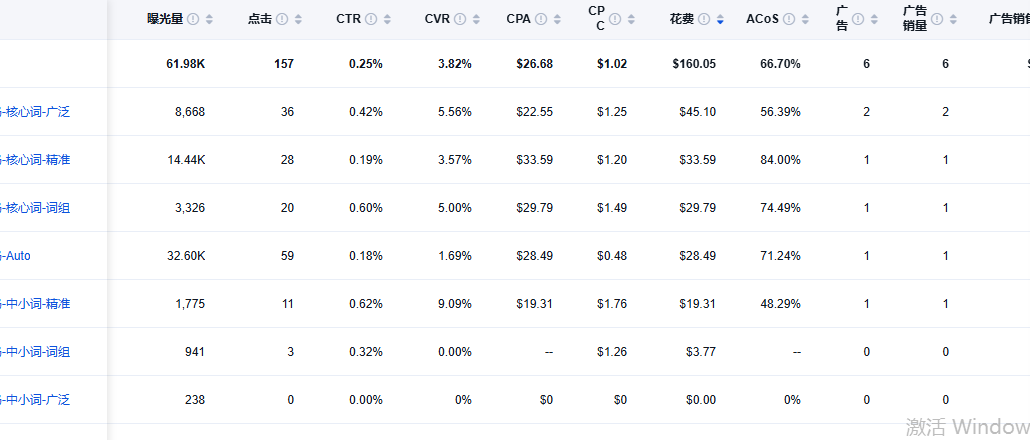This screenshot has width=1030, height=440.
Task: Toggle the active 花费 sort arrow
Action: point(721,19)
